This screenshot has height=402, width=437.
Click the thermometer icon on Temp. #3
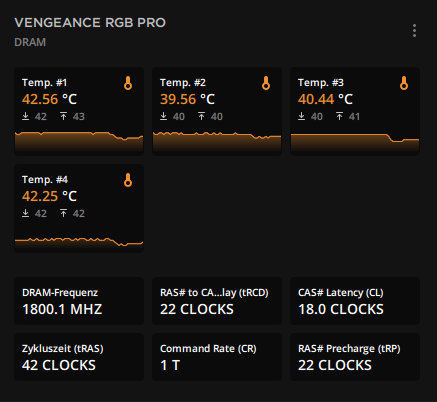coord(404,83)
